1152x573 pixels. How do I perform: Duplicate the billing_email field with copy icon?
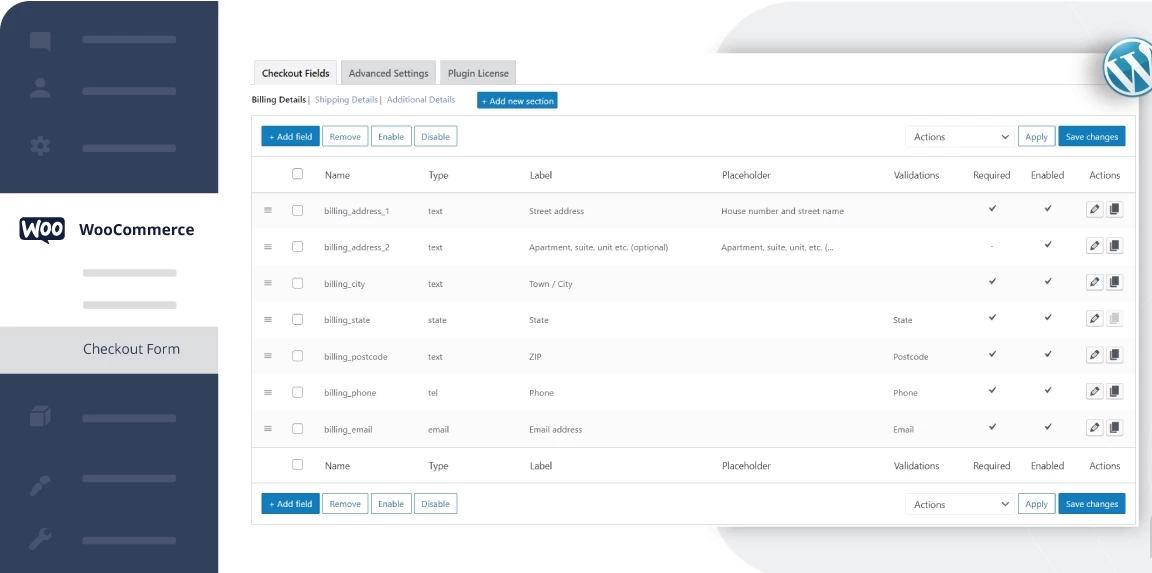(1115, 427)
